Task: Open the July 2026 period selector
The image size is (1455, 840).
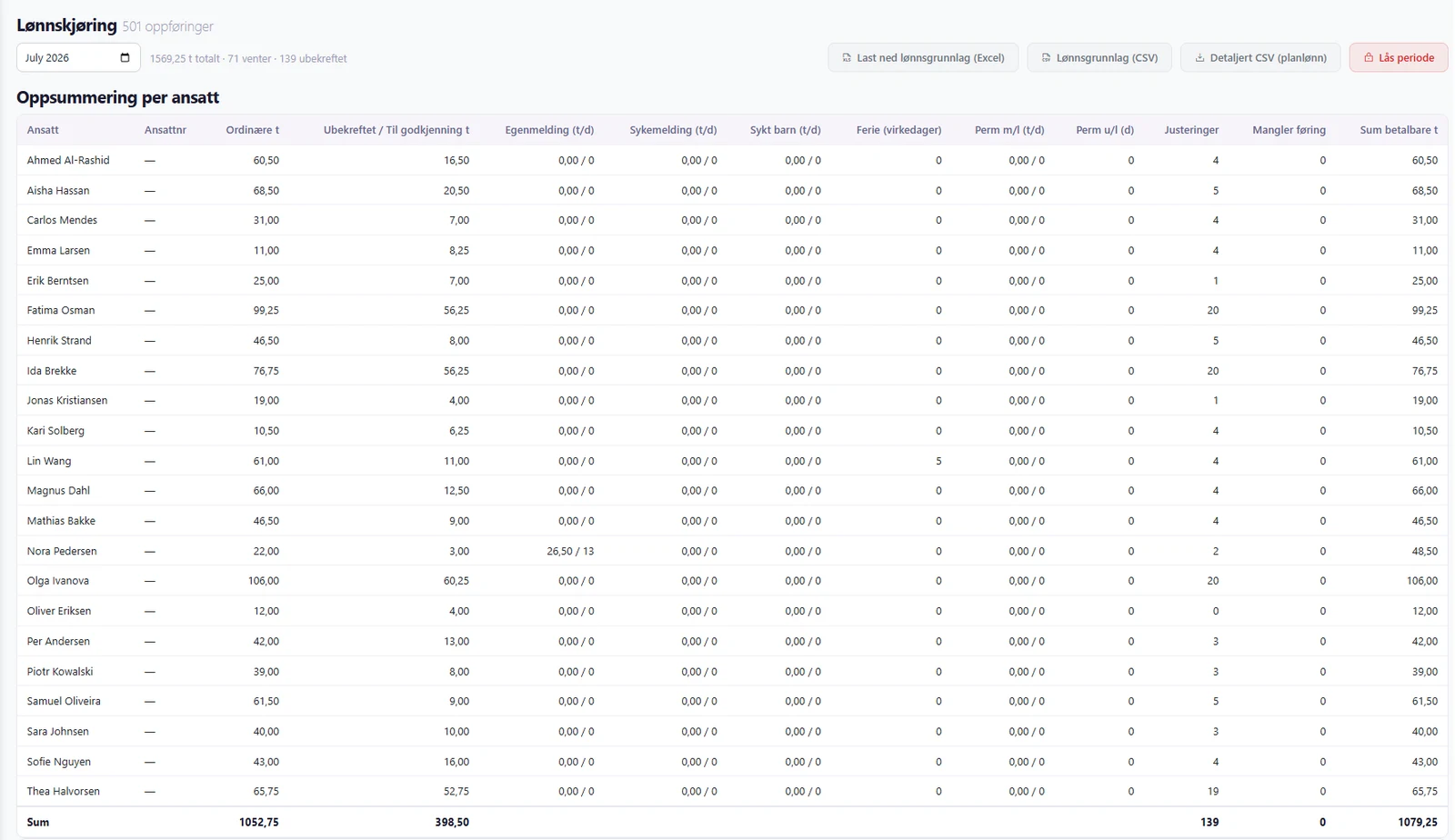Action: tap(78, 57)
